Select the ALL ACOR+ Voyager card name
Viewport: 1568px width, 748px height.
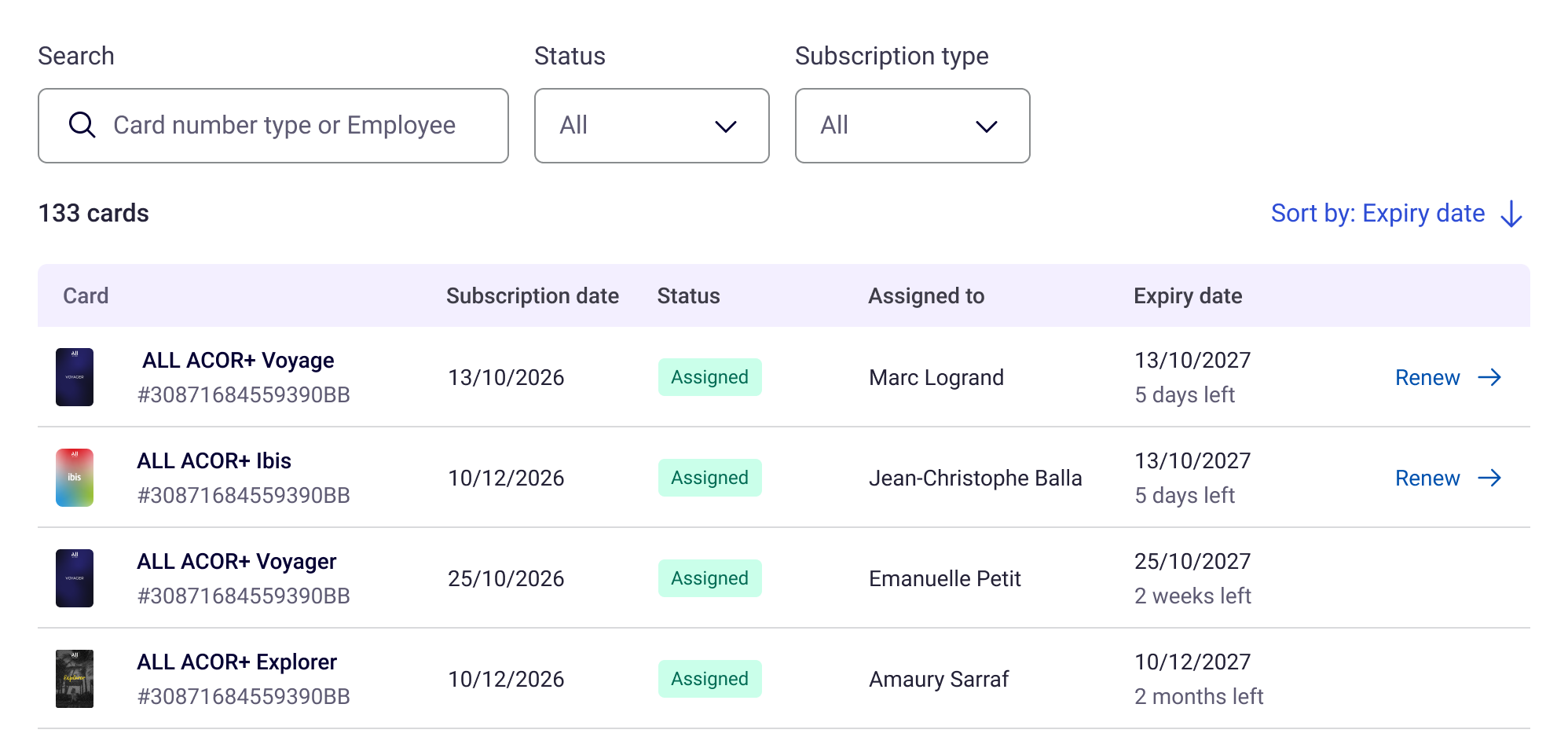[x=236, y=562]
